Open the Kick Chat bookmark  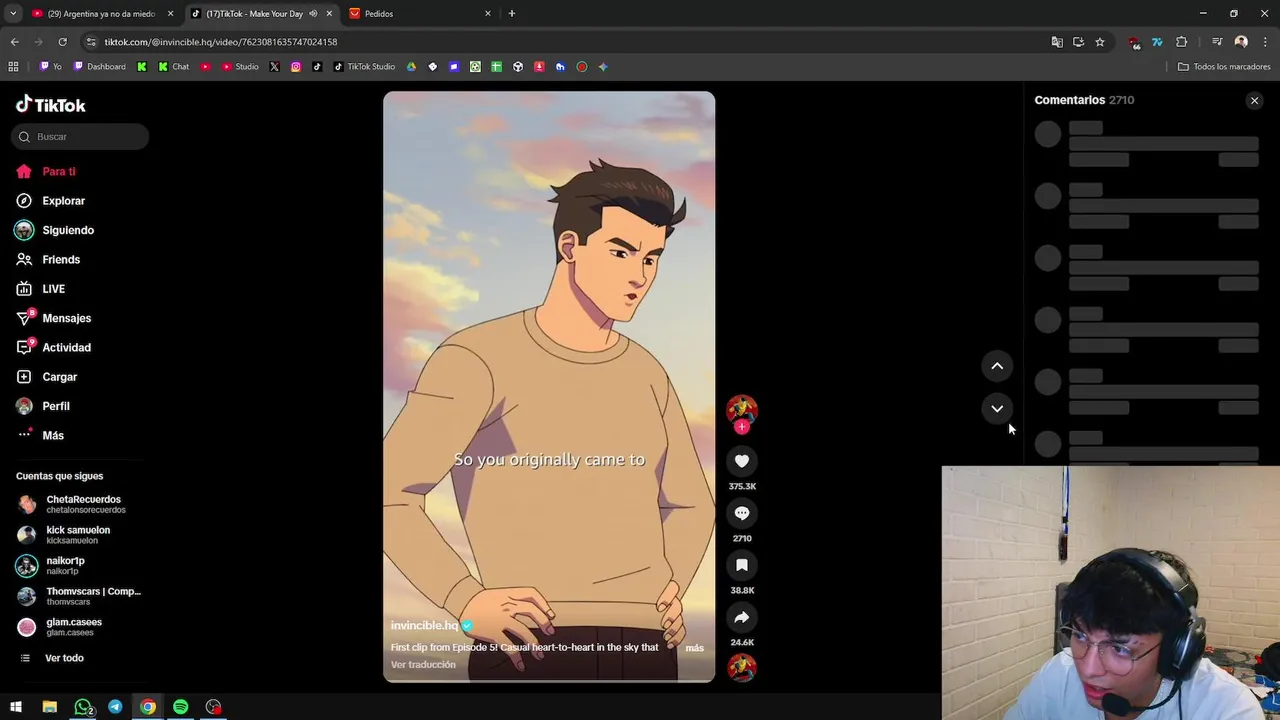[172, 67]
